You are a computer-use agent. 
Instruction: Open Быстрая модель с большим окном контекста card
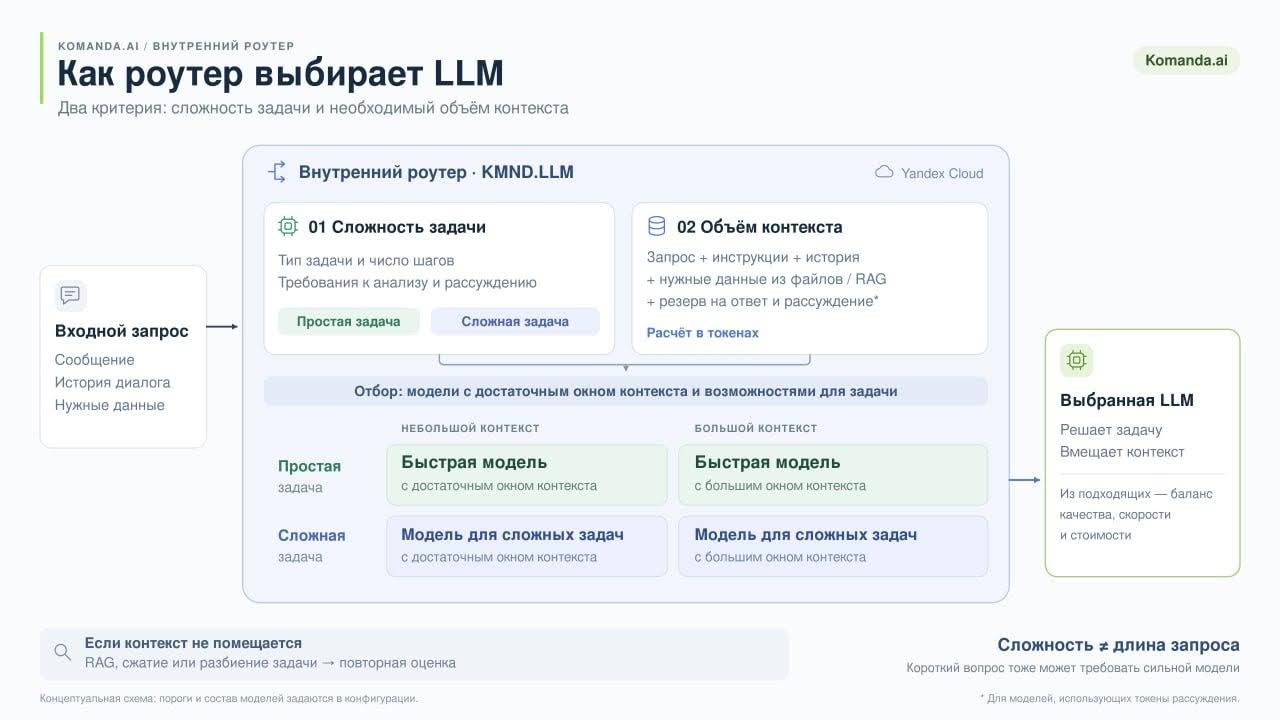[833, 475]
